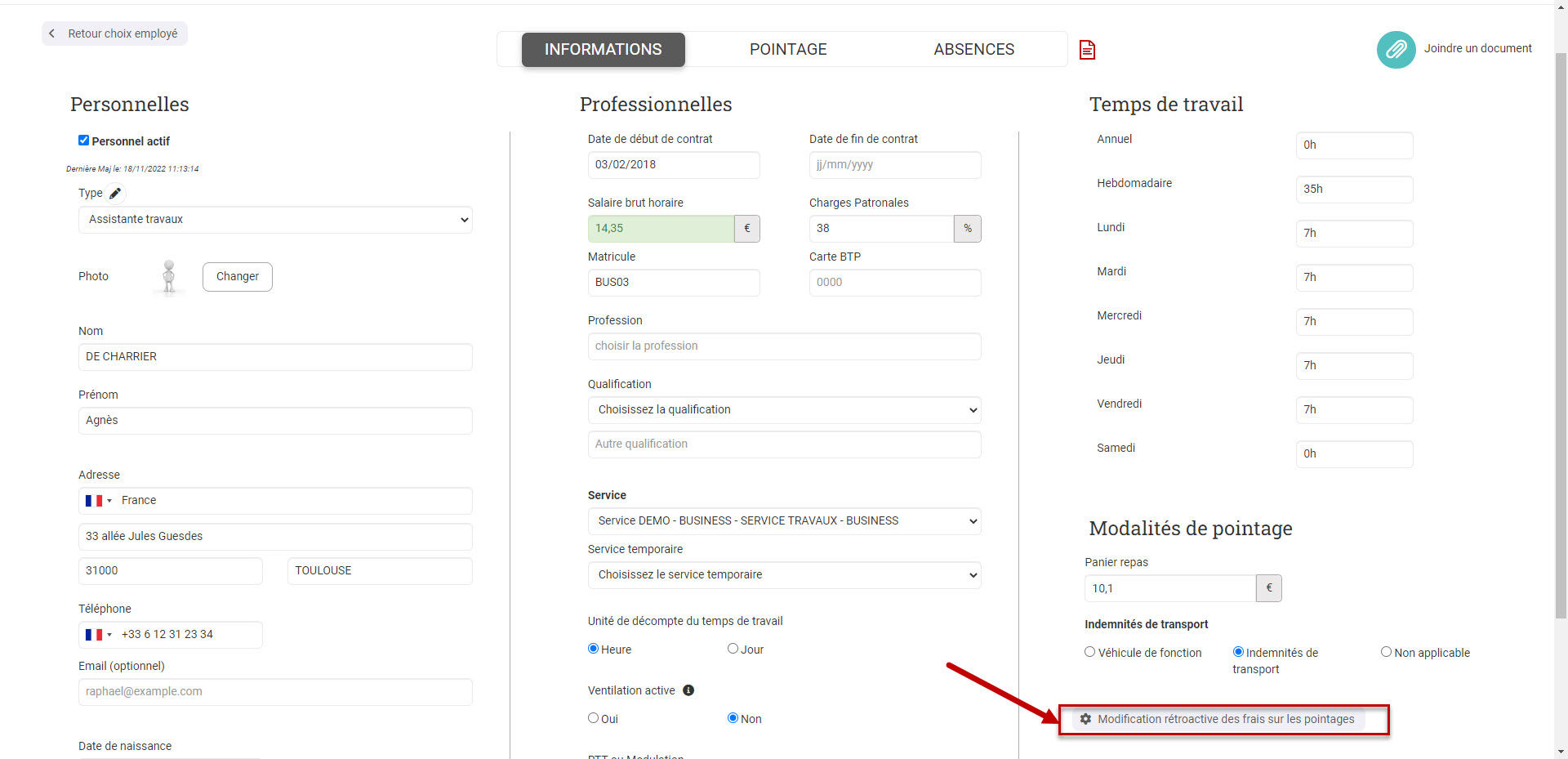The image size is (1568, 759).
Task: Click the French flag in the Adresse field
Action: 94,501
